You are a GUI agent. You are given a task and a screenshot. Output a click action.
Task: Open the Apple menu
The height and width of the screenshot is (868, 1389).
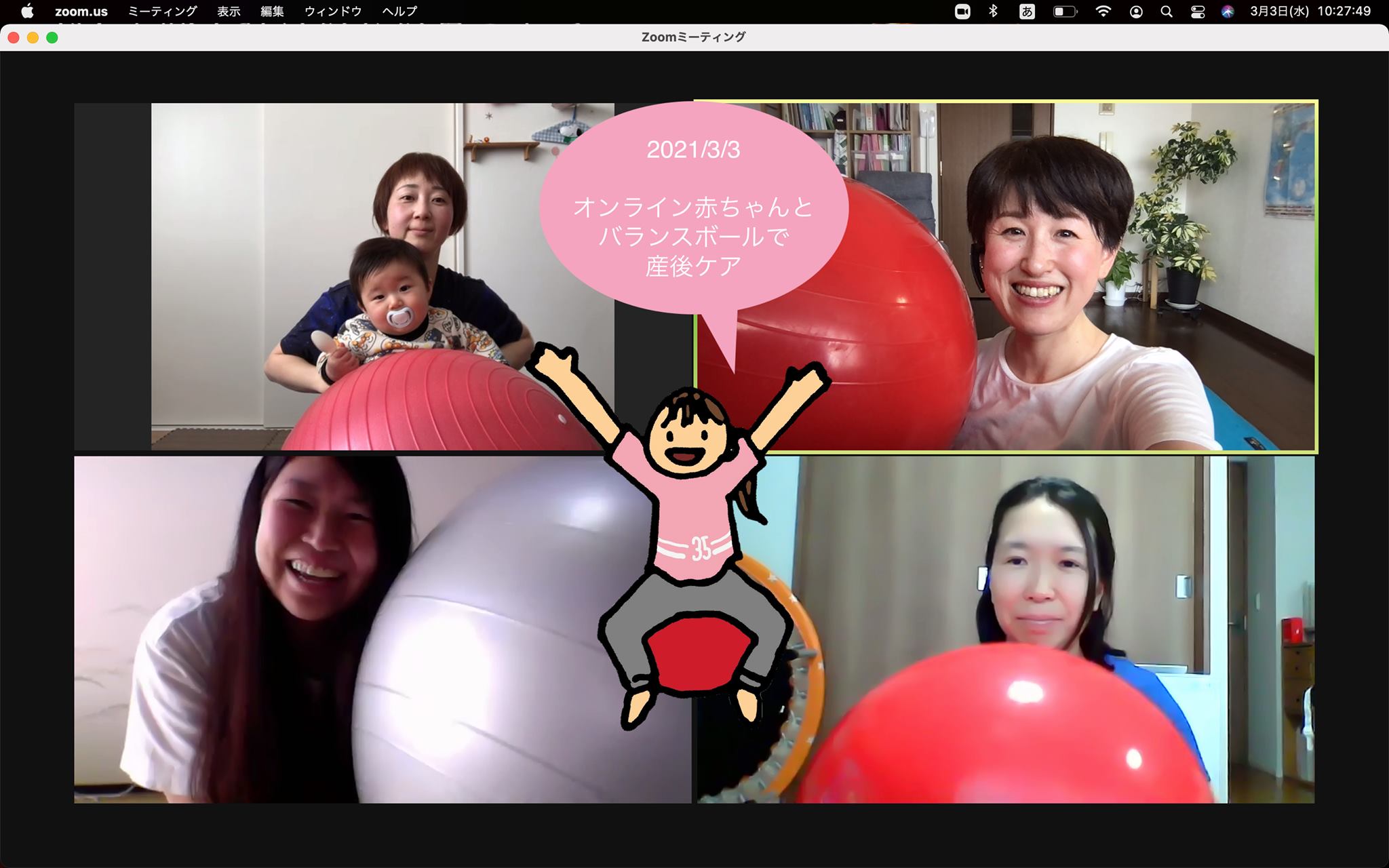click(27, 12)
